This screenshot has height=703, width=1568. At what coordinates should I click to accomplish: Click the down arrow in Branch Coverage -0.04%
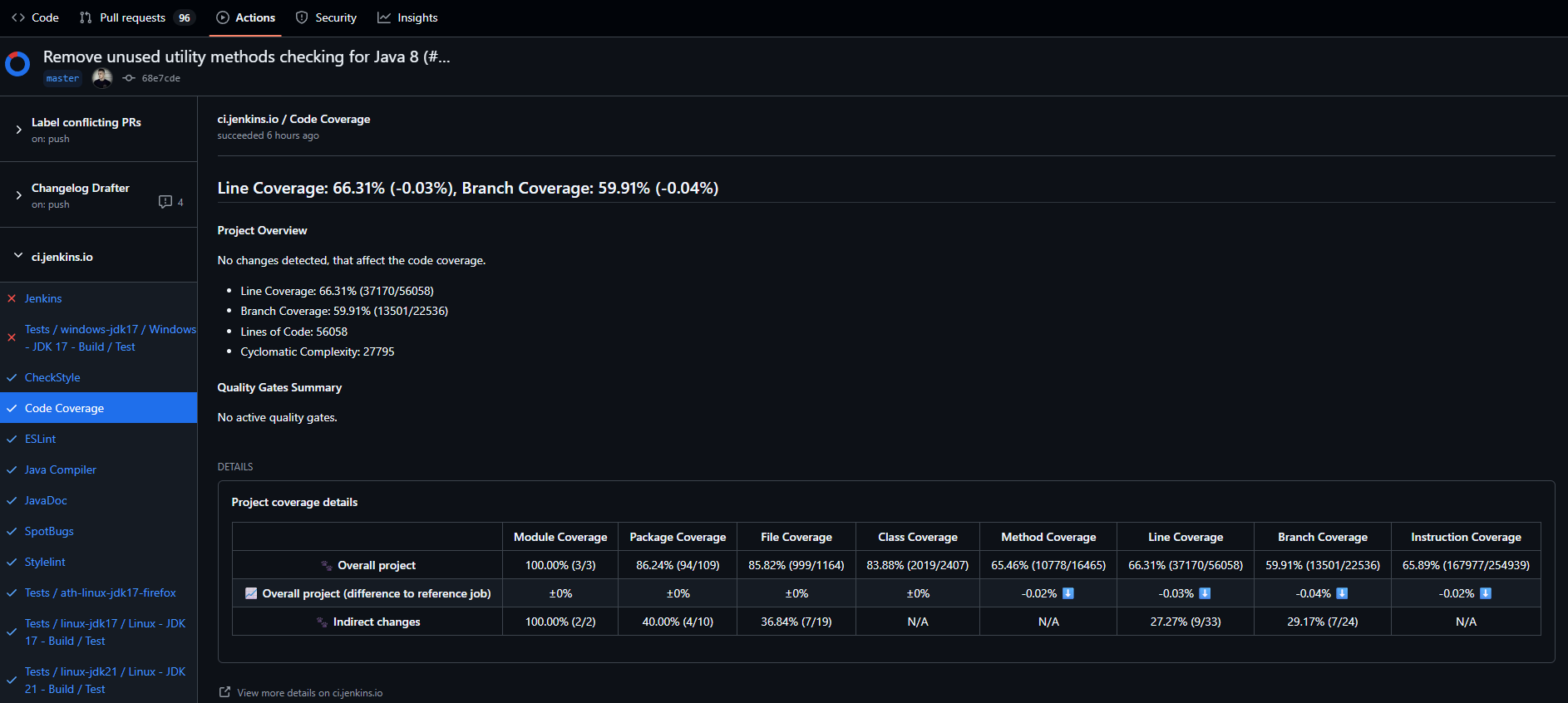coord(1342,593)
